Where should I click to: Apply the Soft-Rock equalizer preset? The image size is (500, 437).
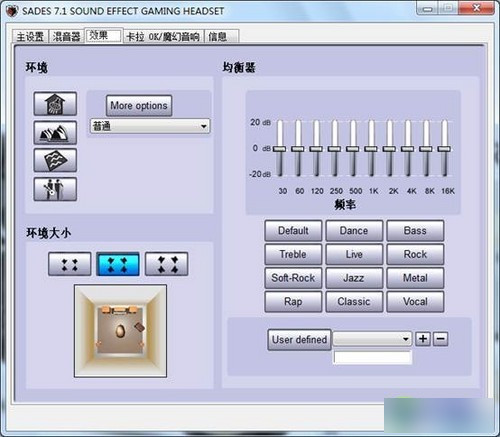(x=293, y=278)
